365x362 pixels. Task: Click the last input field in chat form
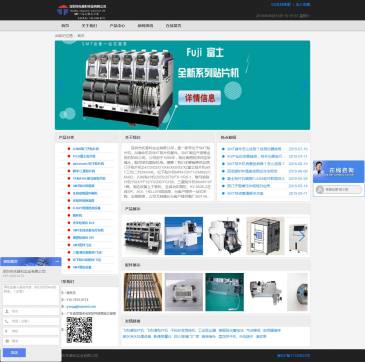31,341
